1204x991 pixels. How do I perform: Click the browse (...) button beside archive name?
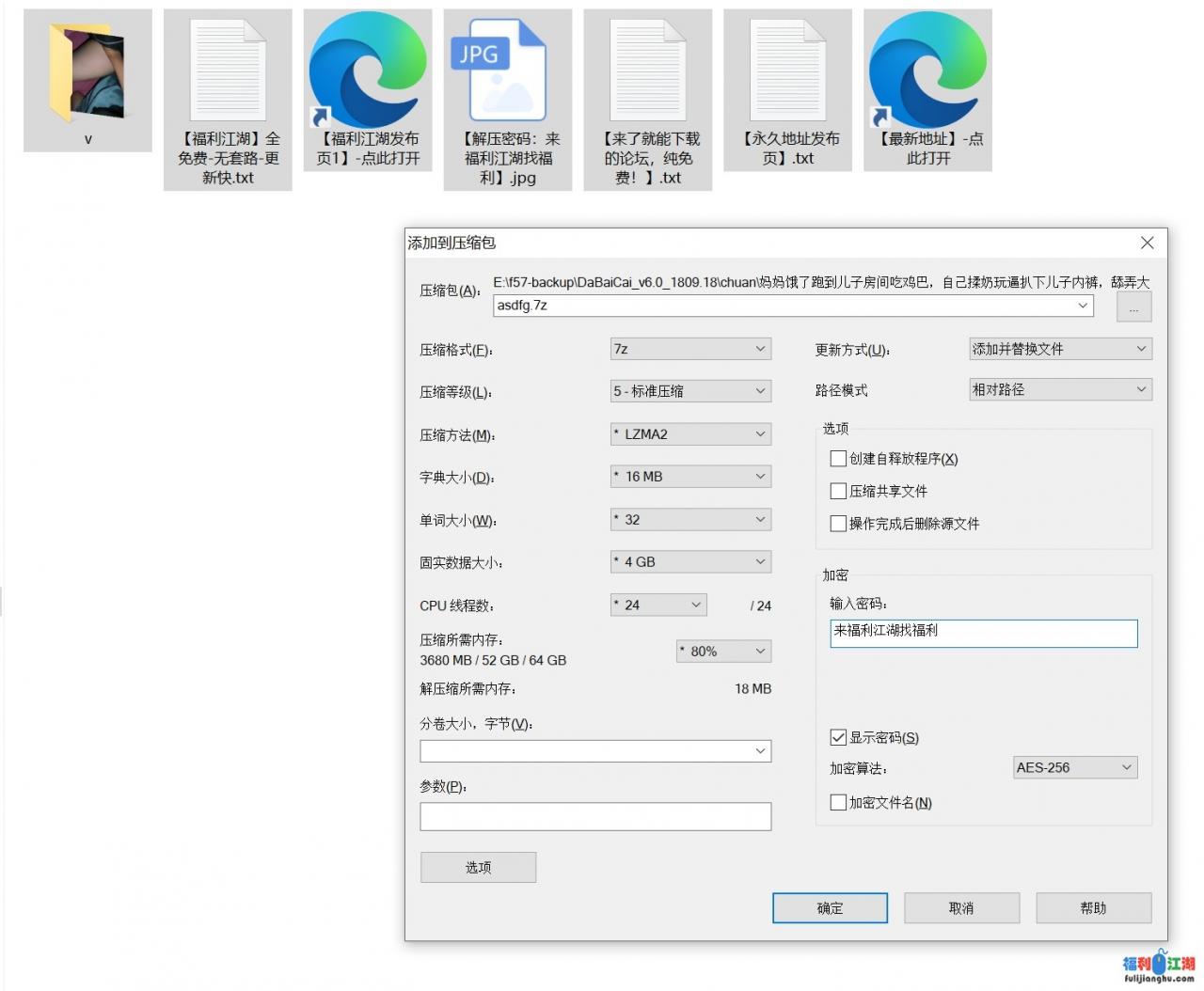click(1133, 307)
